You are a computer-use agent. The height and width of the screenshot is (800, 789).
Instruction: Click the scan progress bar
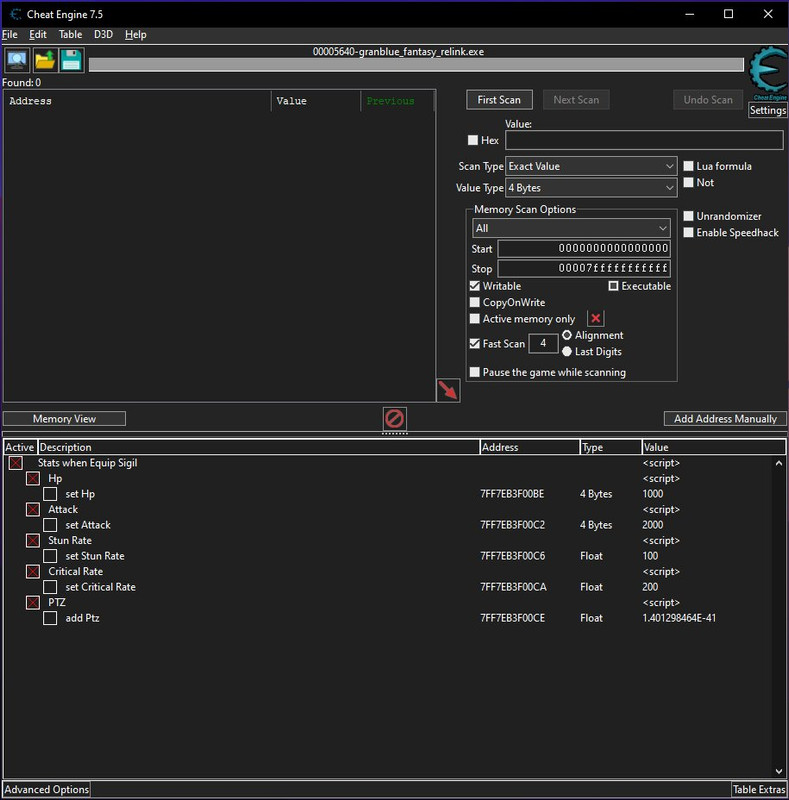(x=416, y=65)
